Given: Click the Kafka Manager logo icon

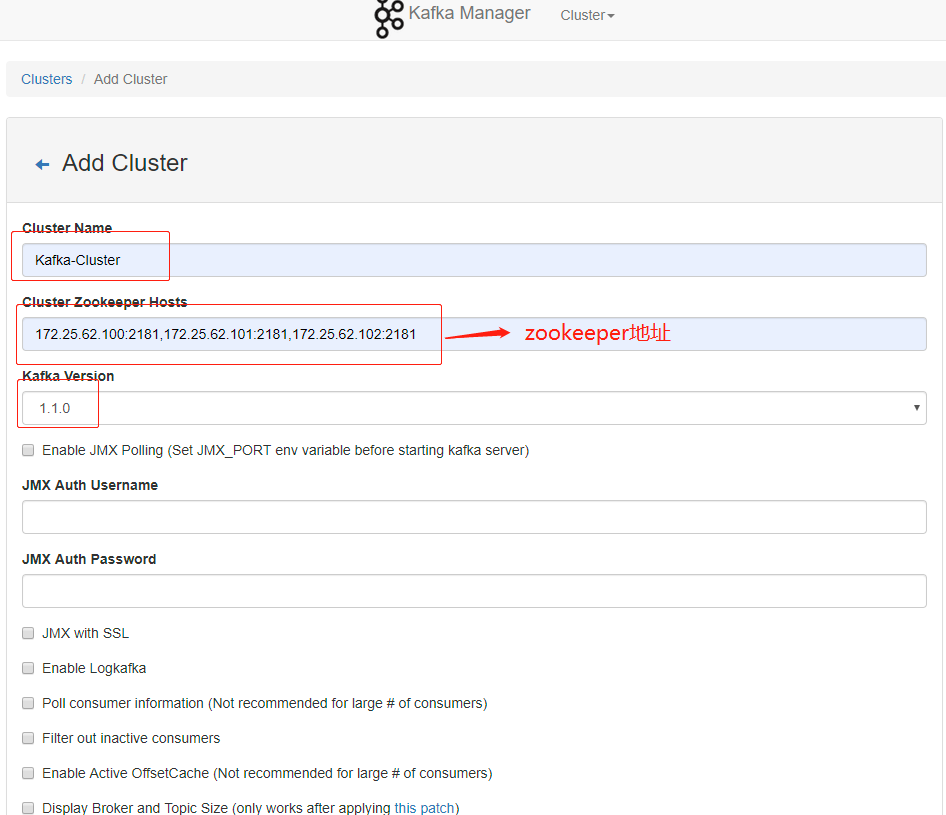Looking at the screenshot, I should tap(388, 19).
